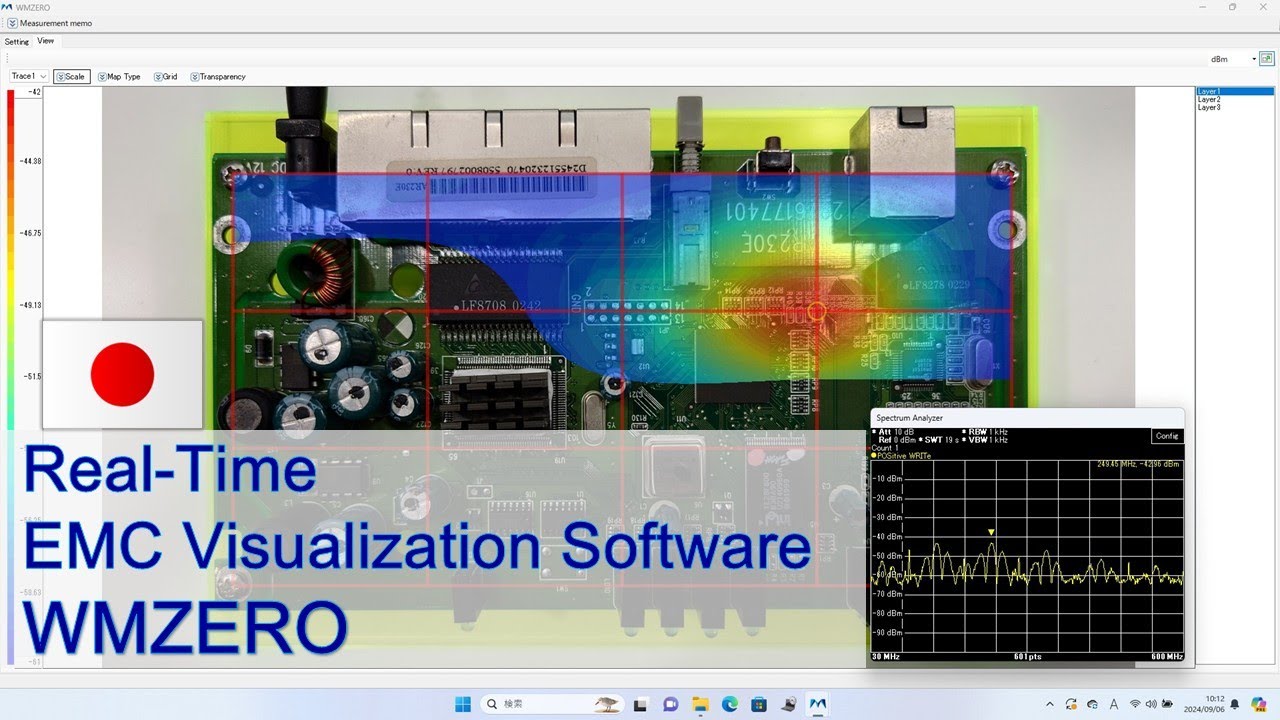
Task: Open the Chat app on taskbar
Action: coord(670,704)
